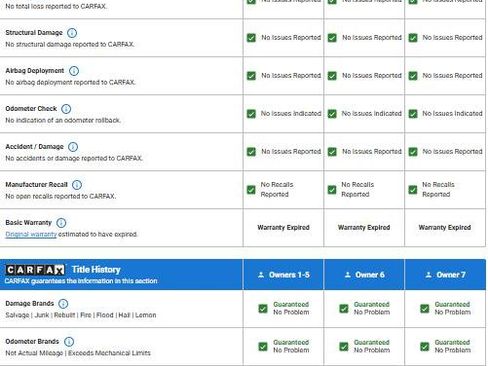Click 'No total loss reported to CARFAX' text
This screenshot has height=366, width=488.
56,6
